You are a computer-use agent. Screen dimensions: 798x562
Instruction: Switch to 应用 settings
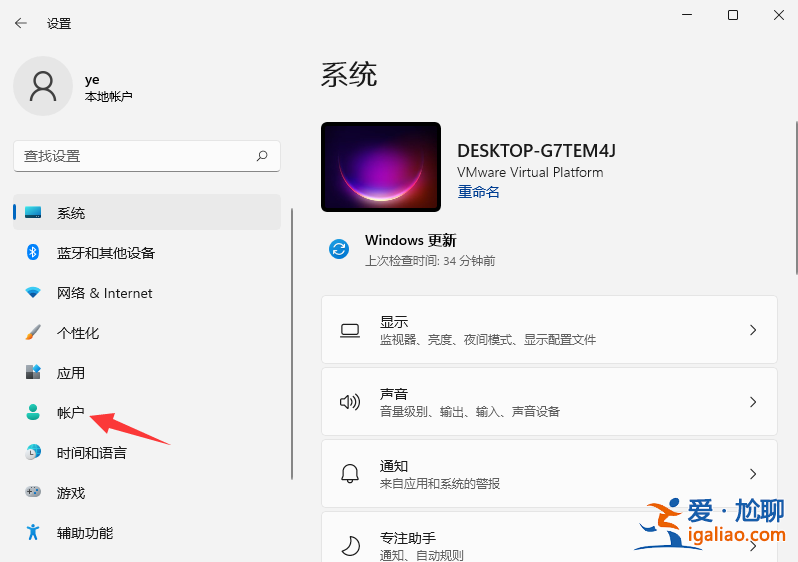tap(147, 373)
